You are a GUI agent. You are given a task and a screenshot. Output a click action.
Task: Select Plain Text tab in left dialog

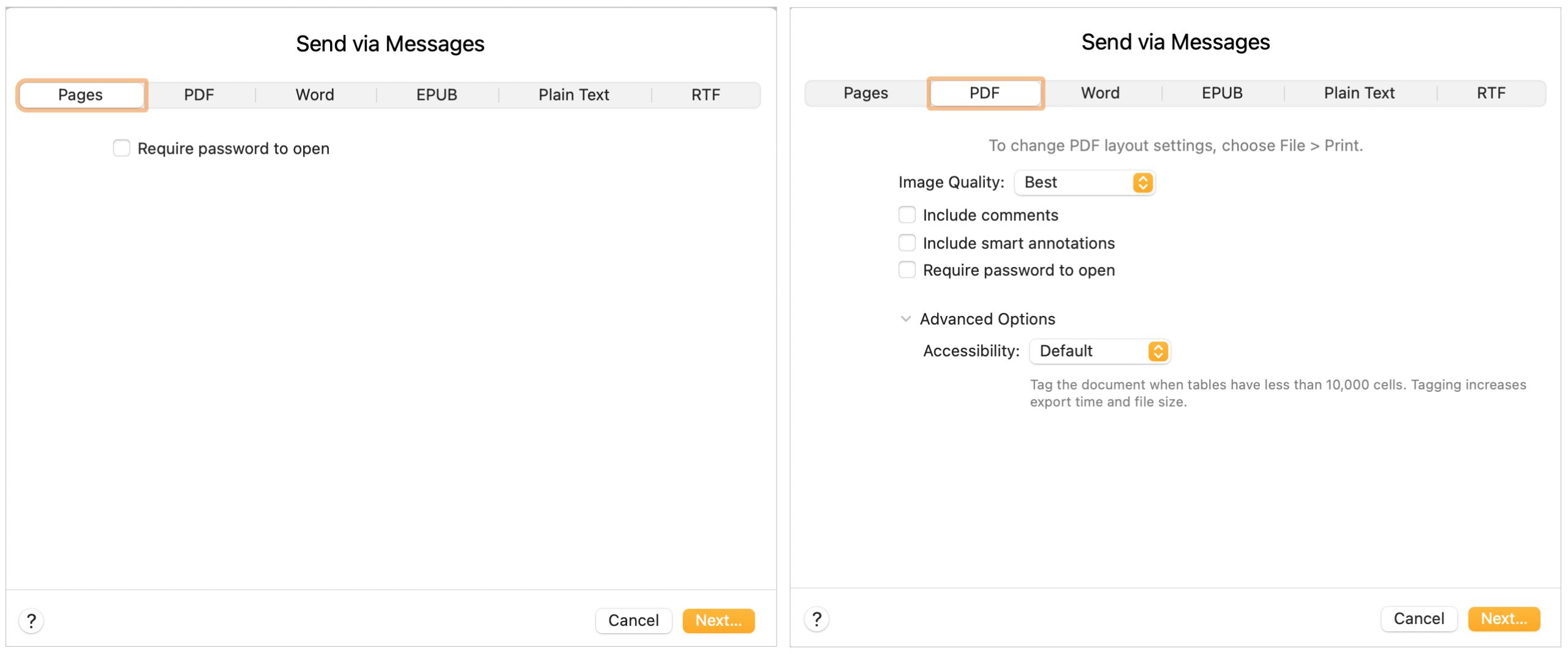pos(574,95)
